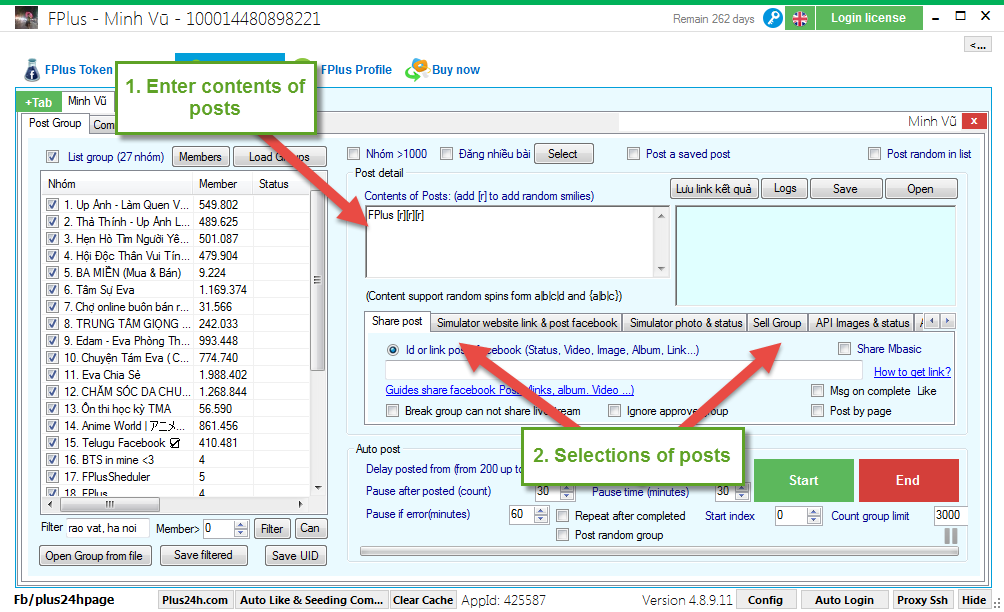Check the Post a saved post option

tap(633, 154)
